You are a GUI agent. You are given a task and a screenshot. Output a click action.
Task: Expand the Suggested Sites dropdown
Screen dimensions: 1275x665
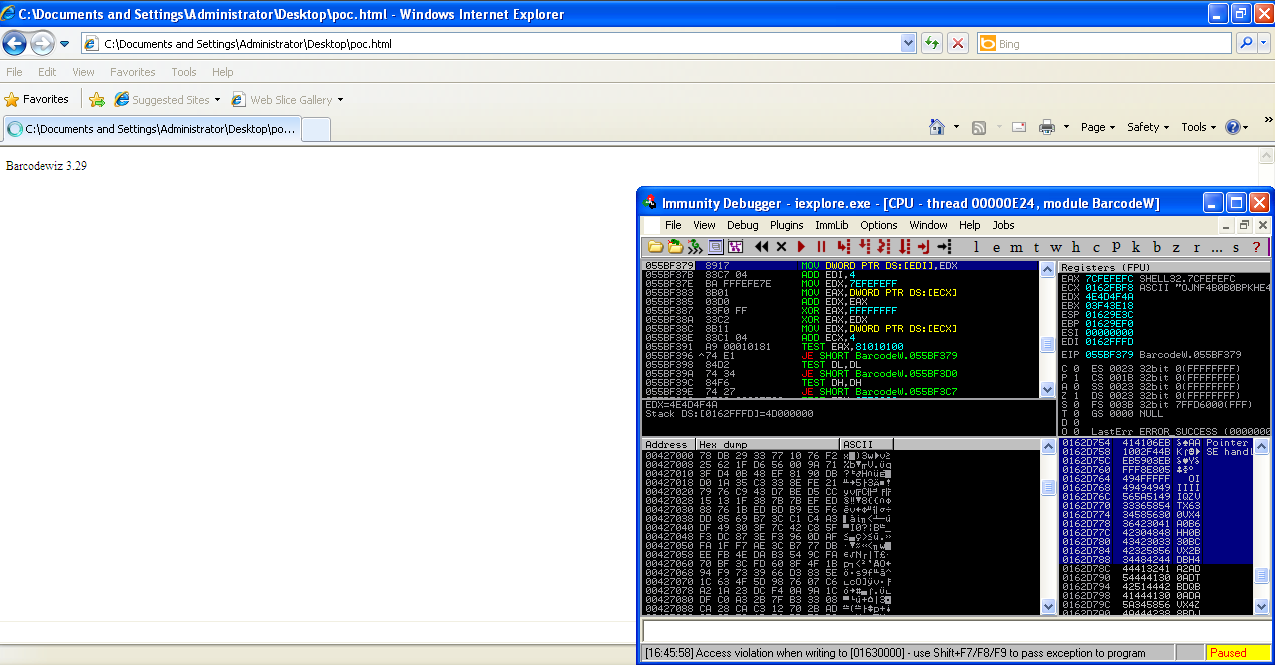point(217,100)
